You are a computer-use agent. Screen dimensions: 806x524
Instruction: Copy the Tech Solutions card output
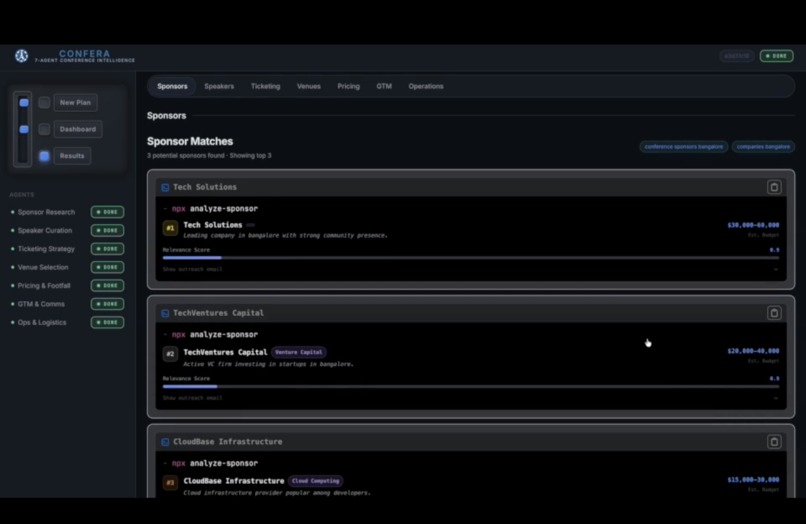774,187
